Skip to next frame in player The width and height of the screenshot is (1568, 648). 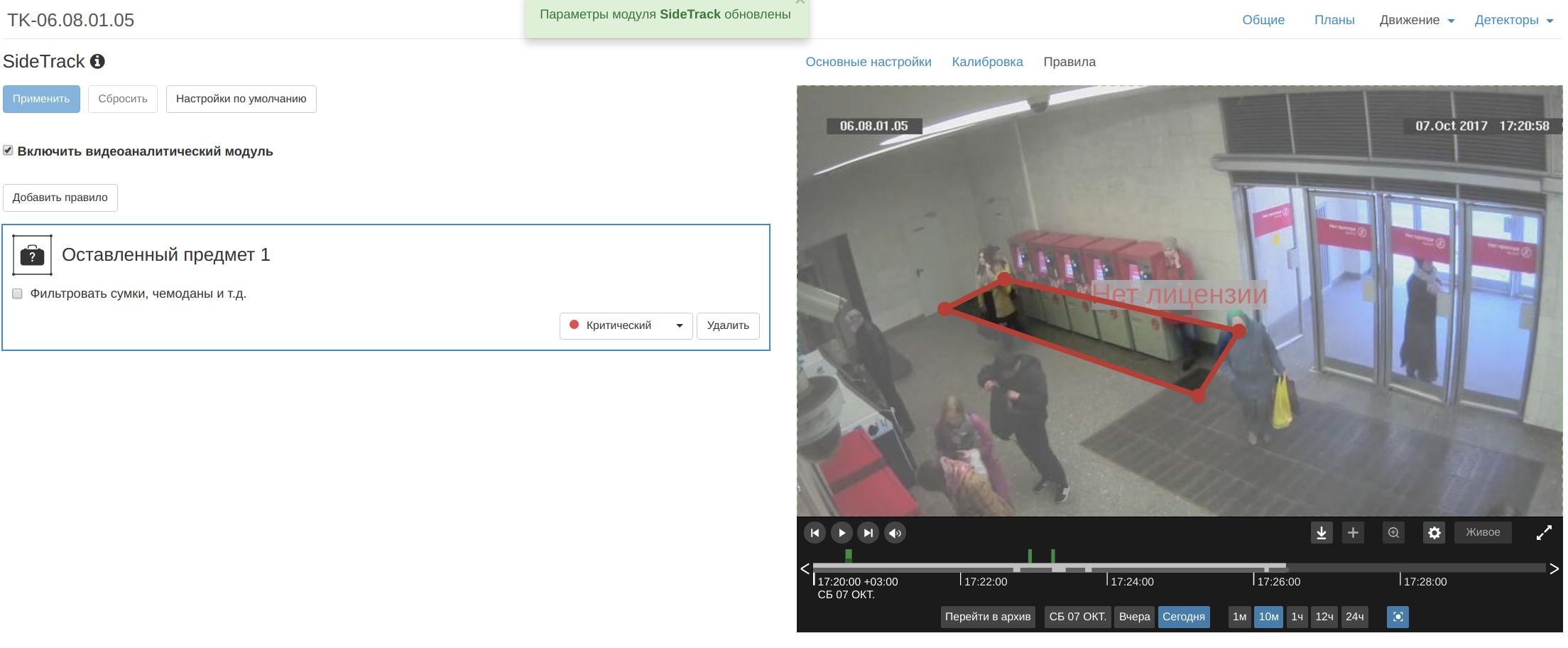[868, 533]
